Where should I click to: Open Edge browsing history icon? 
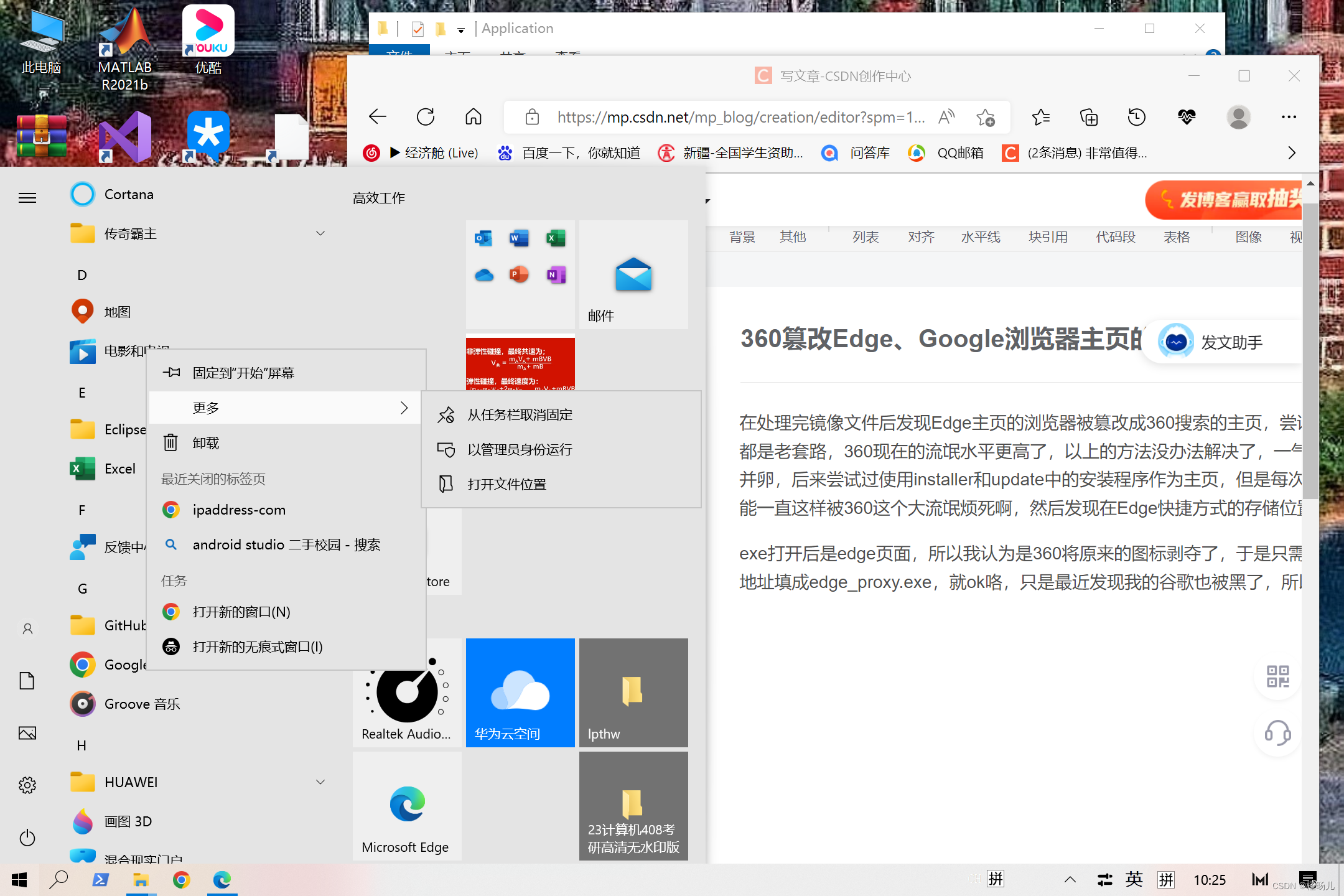1137,116
